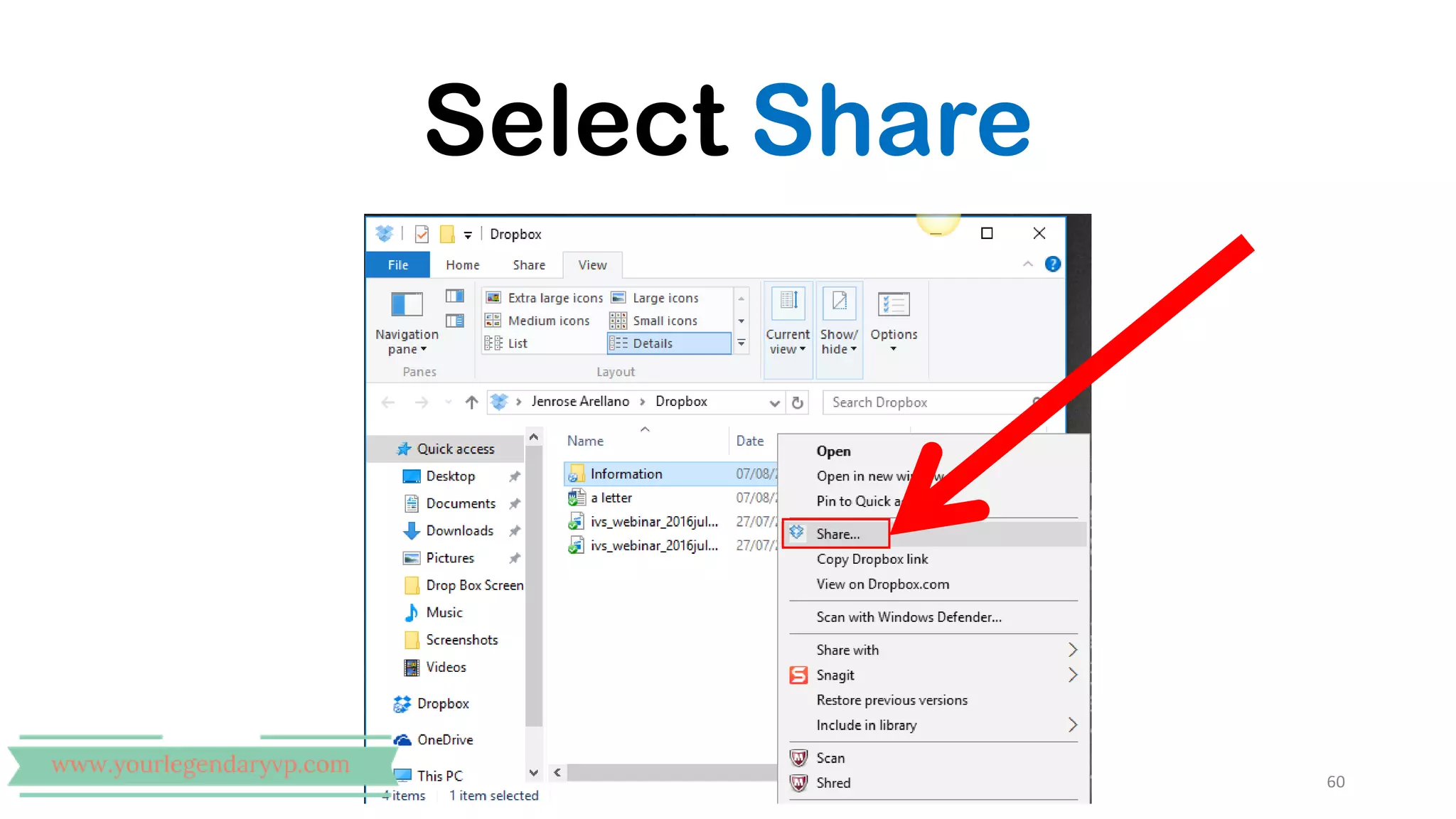Click Dropbox in the address path
This screenshot has height=819, width=1456.
click(x=681, y=401)
